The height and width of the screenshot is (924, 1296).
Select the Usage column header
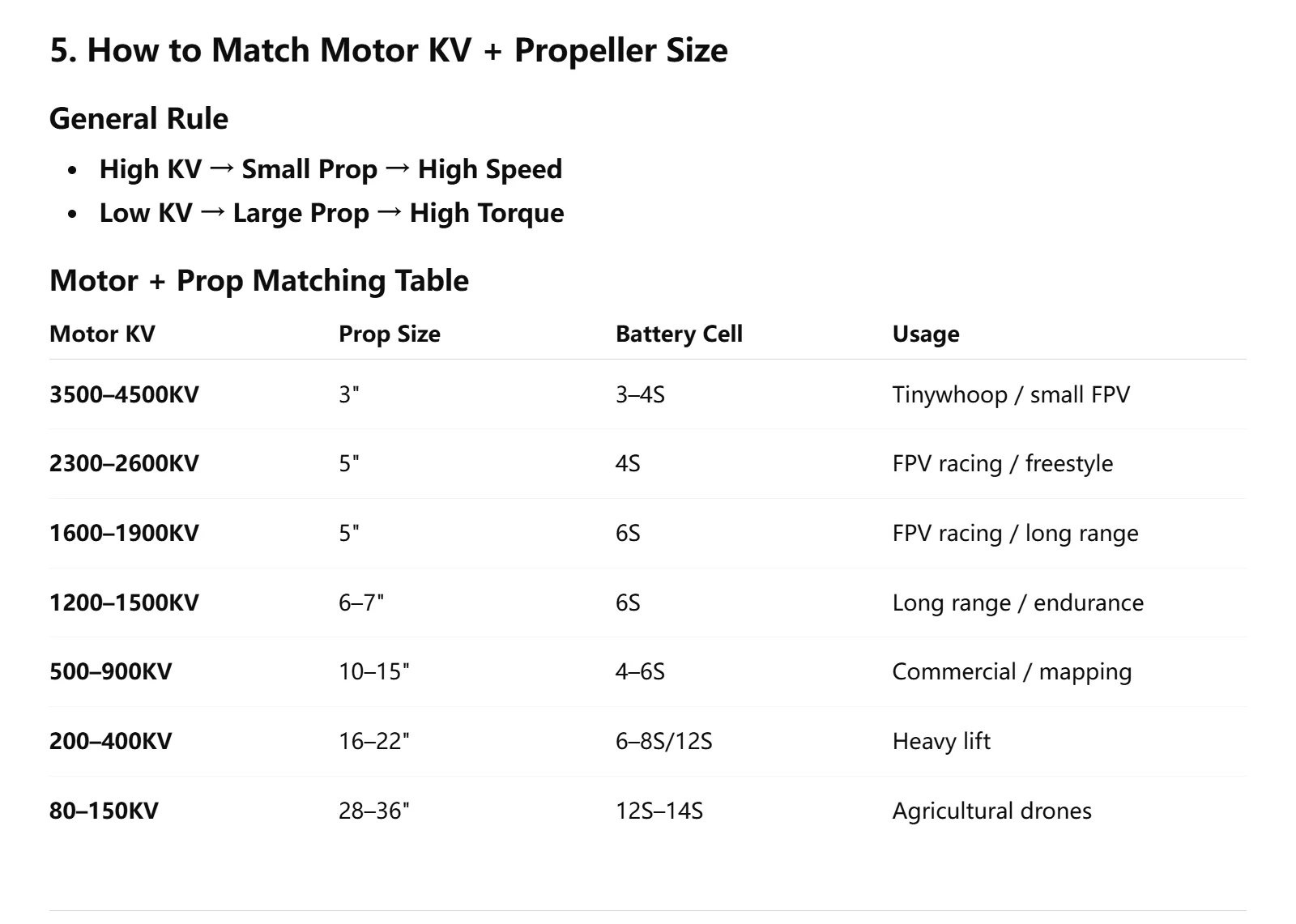926,334
